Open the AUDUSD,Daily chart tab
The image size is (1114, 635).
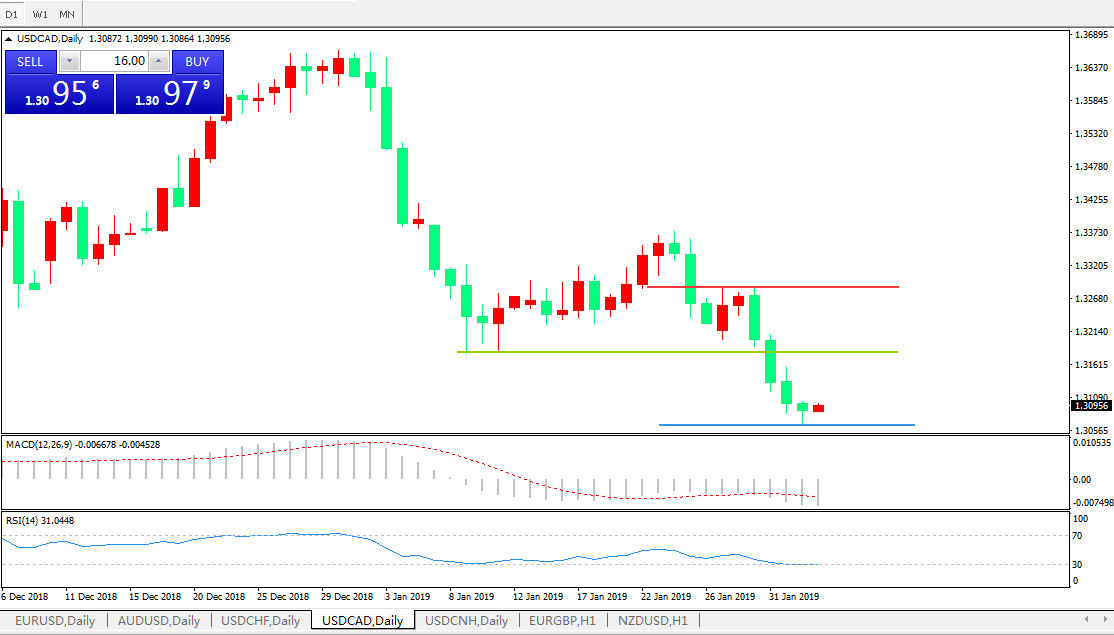(x=158, y=621)
